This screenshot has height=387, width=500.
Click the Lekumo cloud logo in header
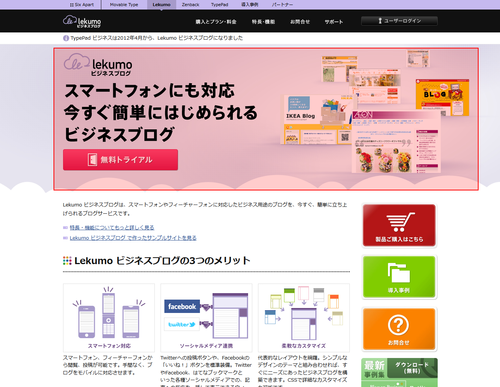click(x=82, y=21)
